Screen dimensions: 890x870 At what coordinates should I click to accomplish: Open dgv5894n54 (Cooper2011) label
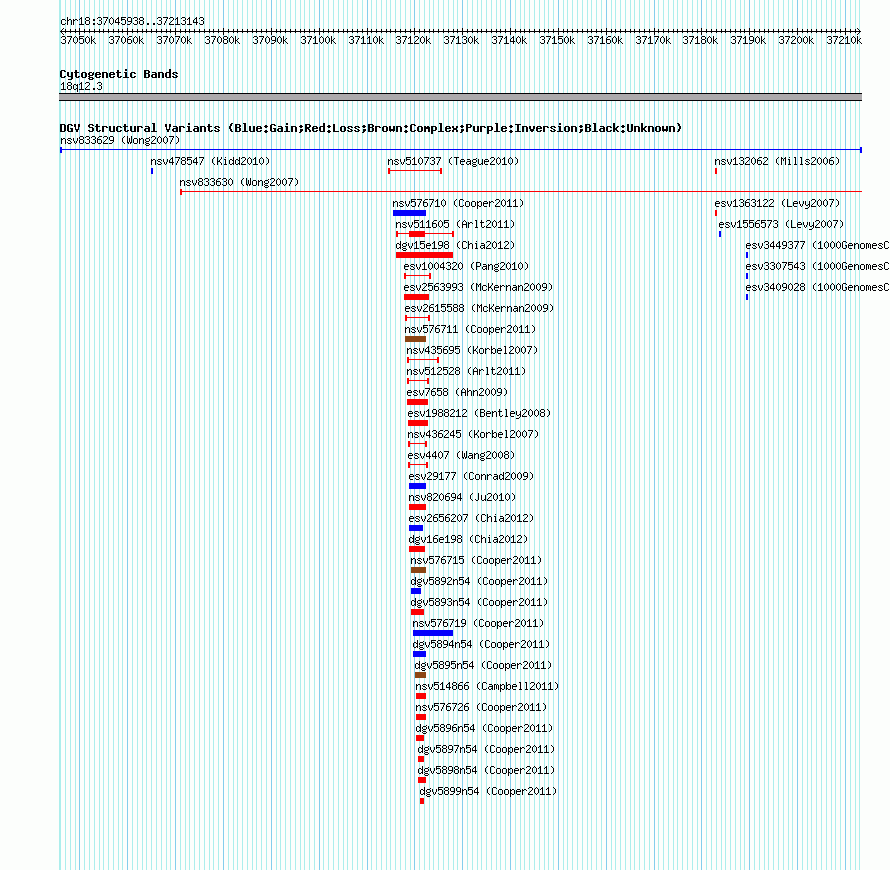(481, 644)
